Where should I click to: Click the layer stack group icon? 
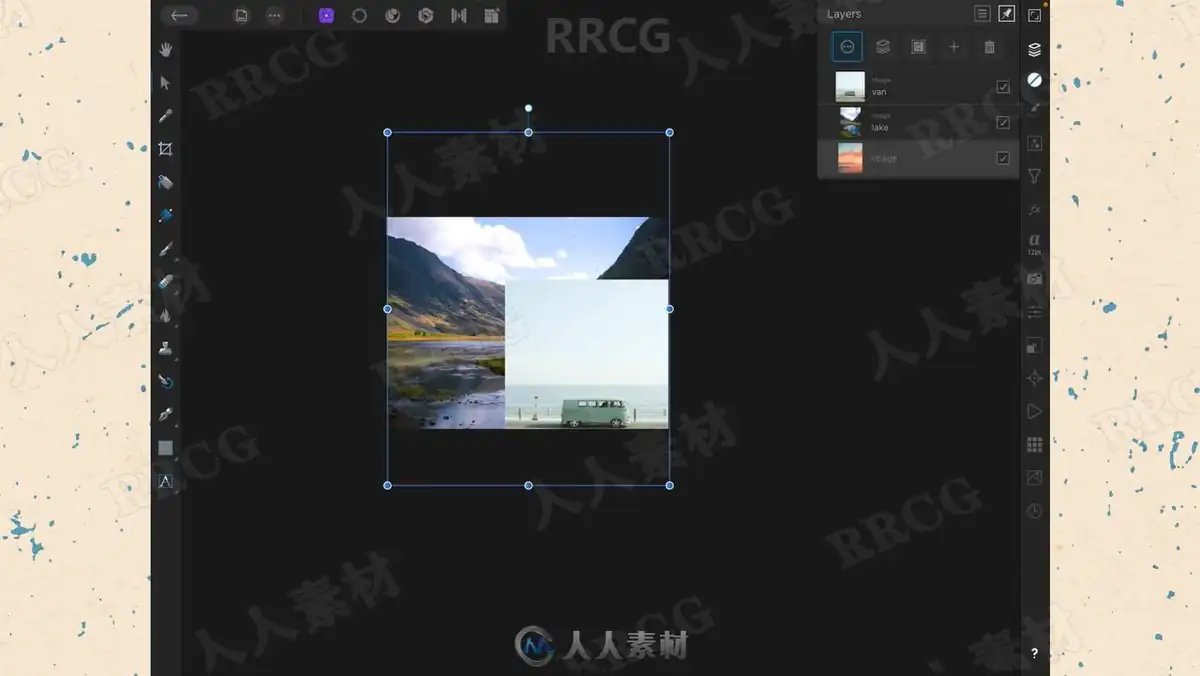click(x=883, y=47)
